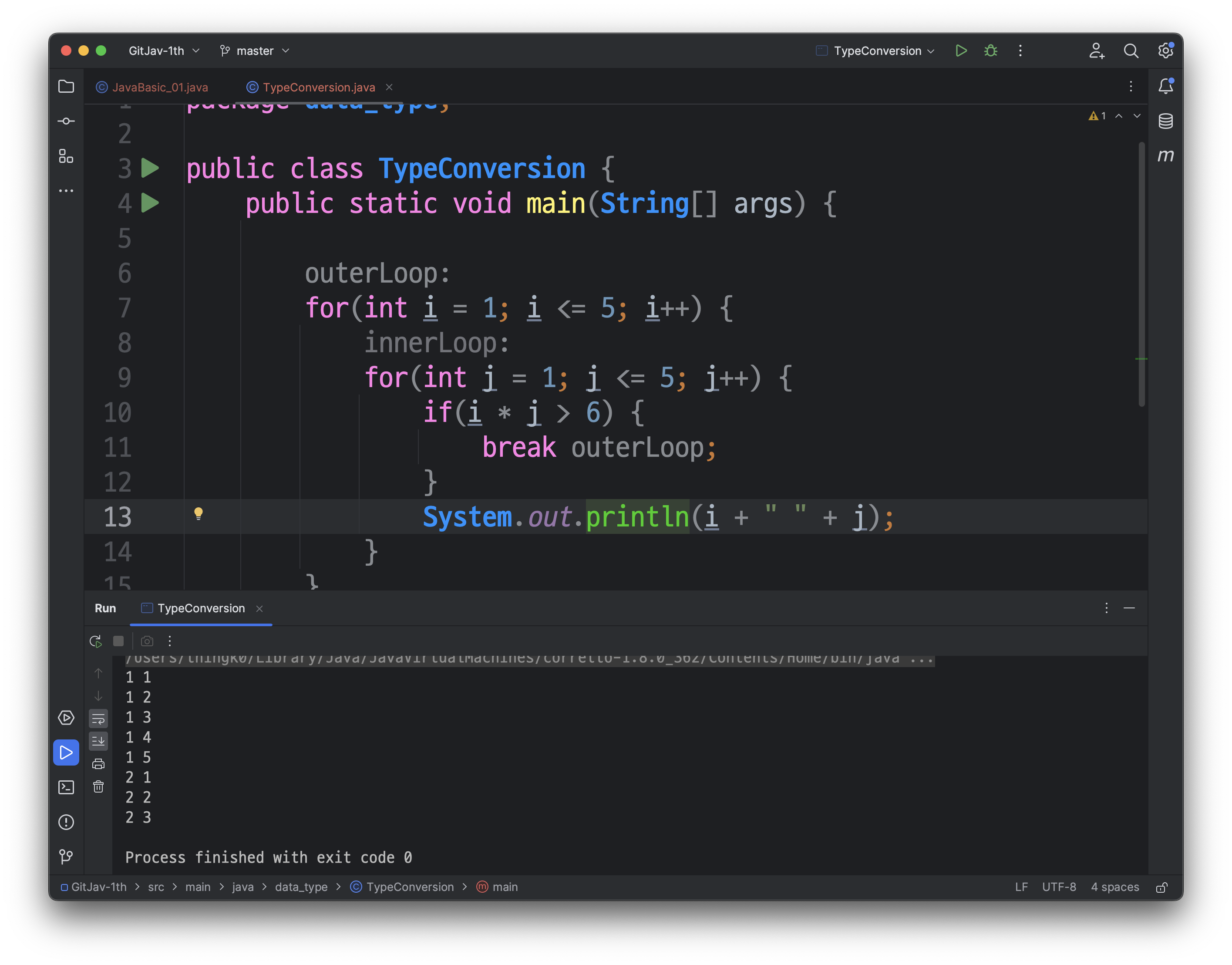Screen dimensions: 1232x965
Task: Click the Debug bug icon in toolbar
Action: coord(990,51)
